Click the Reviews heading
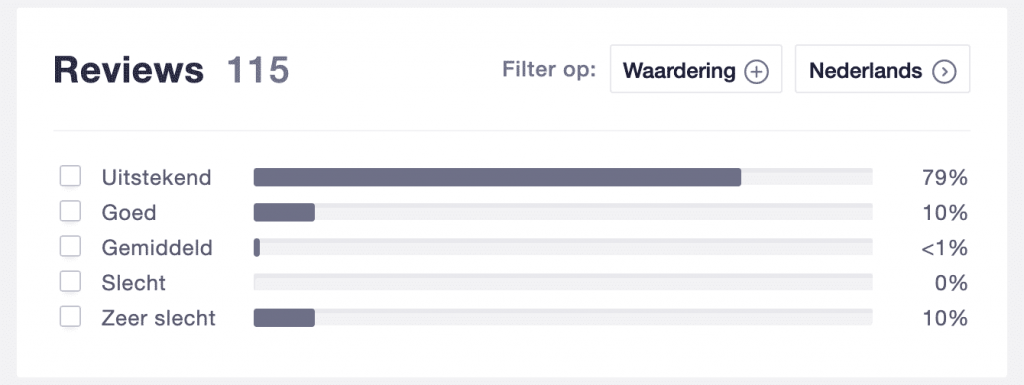The image size is (1024, 385). pos(129,70)
